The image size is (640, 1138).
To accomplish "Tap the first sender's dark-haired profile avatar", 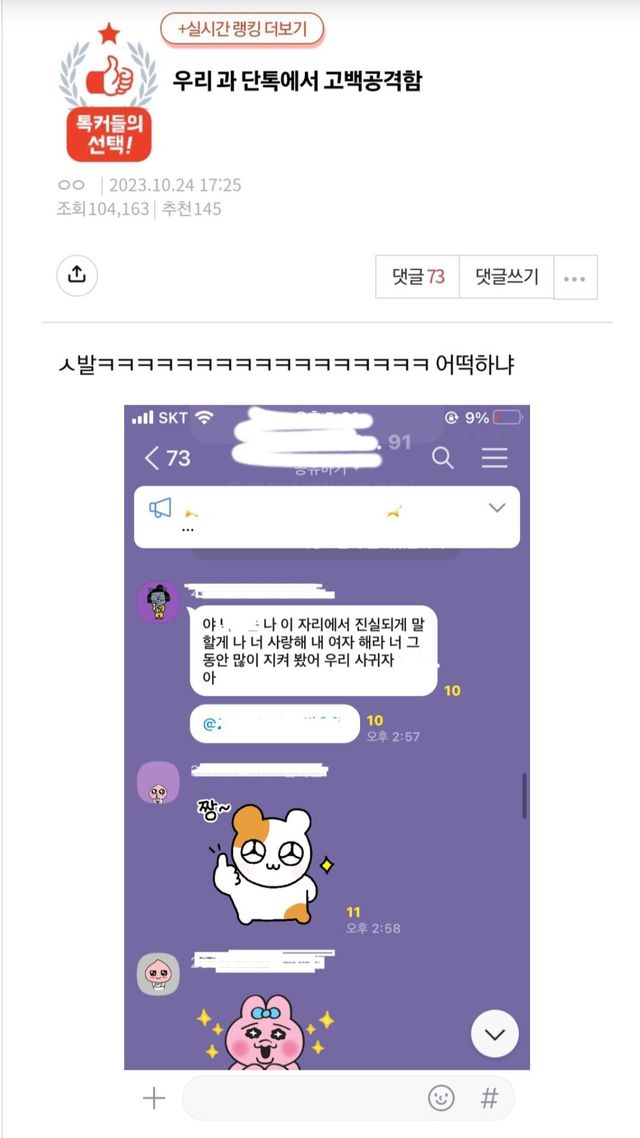I will point(158,602).
